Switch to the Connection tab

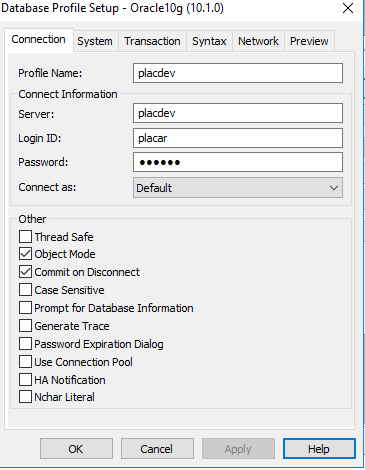coord(39,40)
